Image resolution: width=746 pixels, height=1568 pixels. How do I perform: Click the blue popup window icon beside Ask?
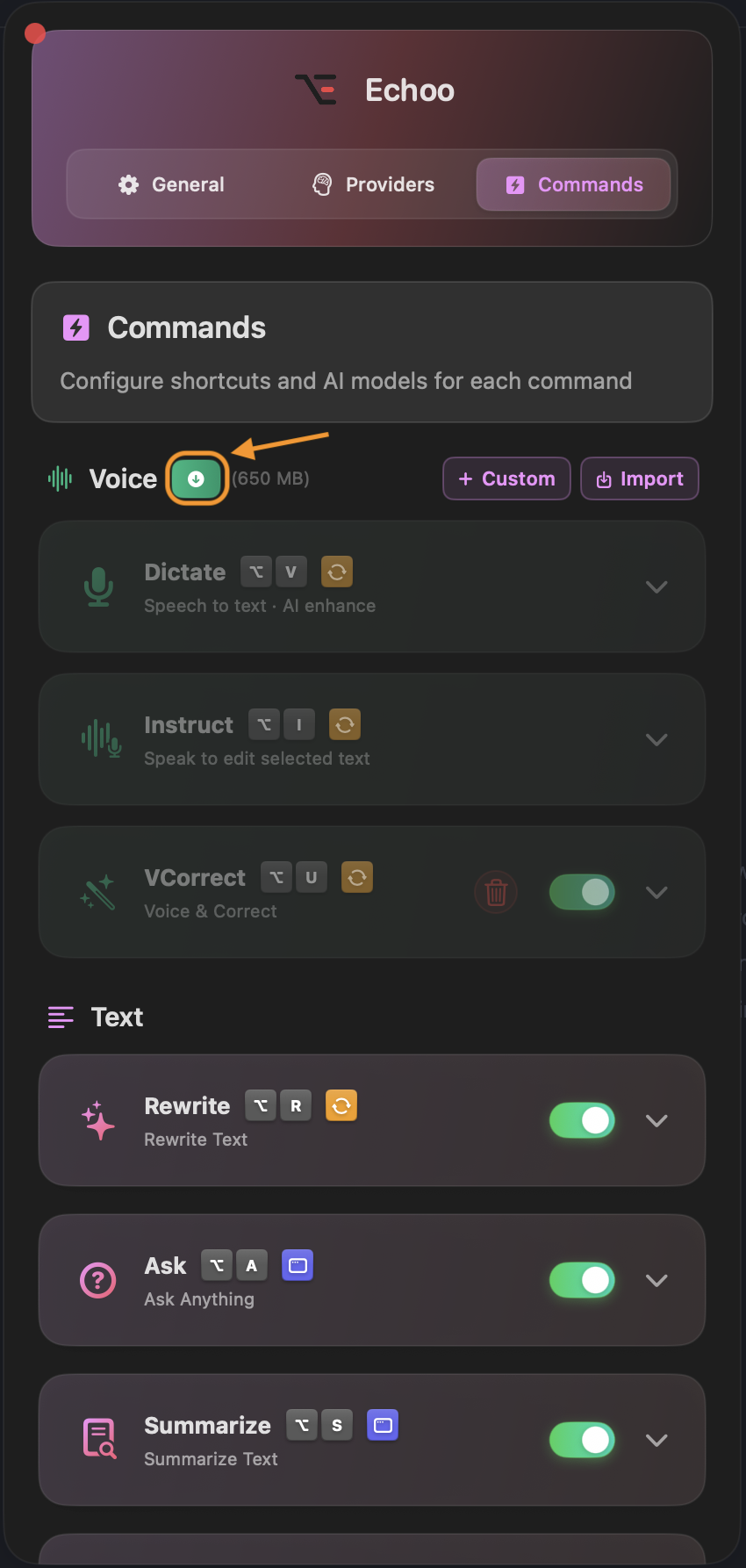[298, 1264]
